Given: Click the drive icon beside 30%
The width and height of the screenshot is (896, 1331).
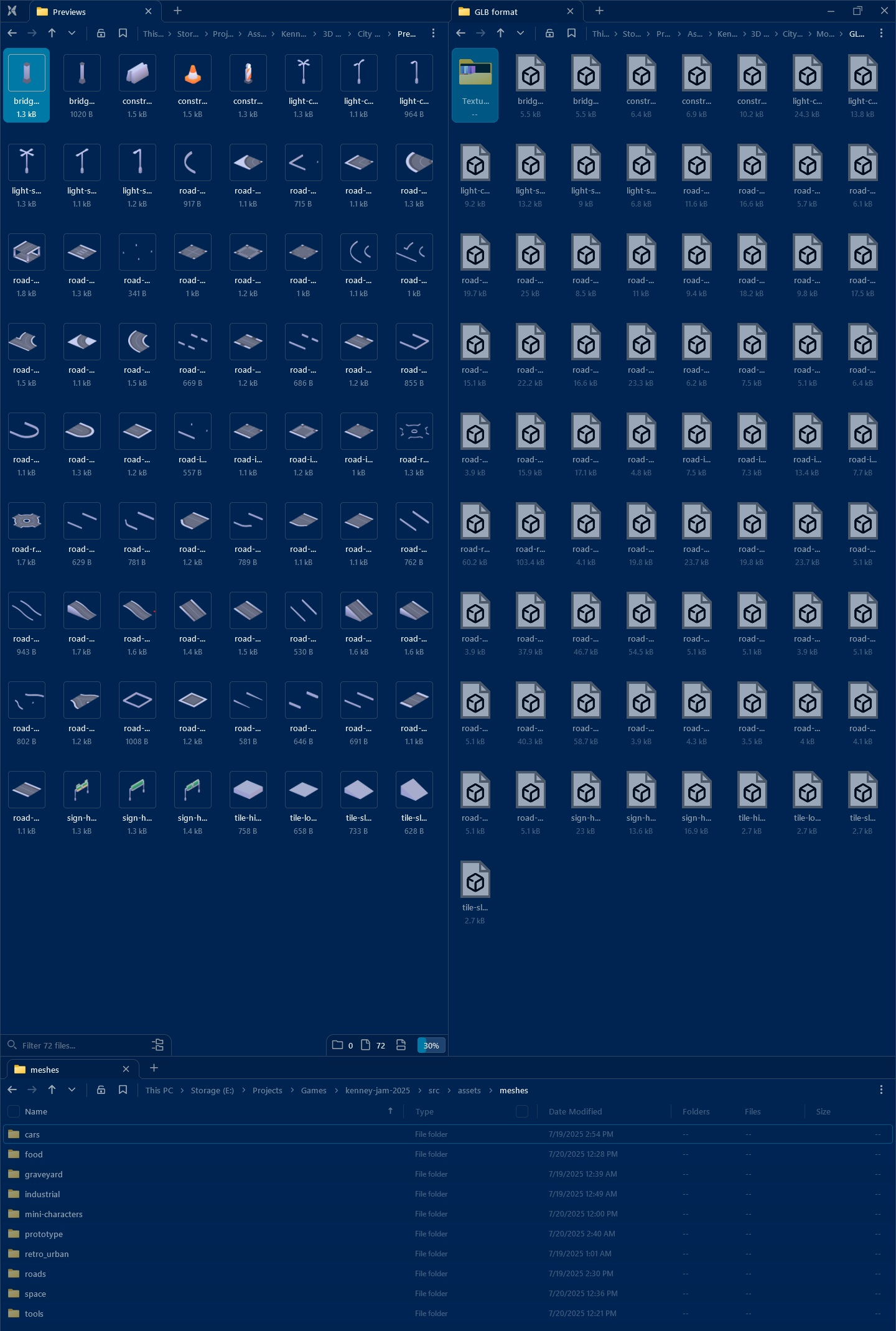Looking at the screenshot, I should [401, 1045].
